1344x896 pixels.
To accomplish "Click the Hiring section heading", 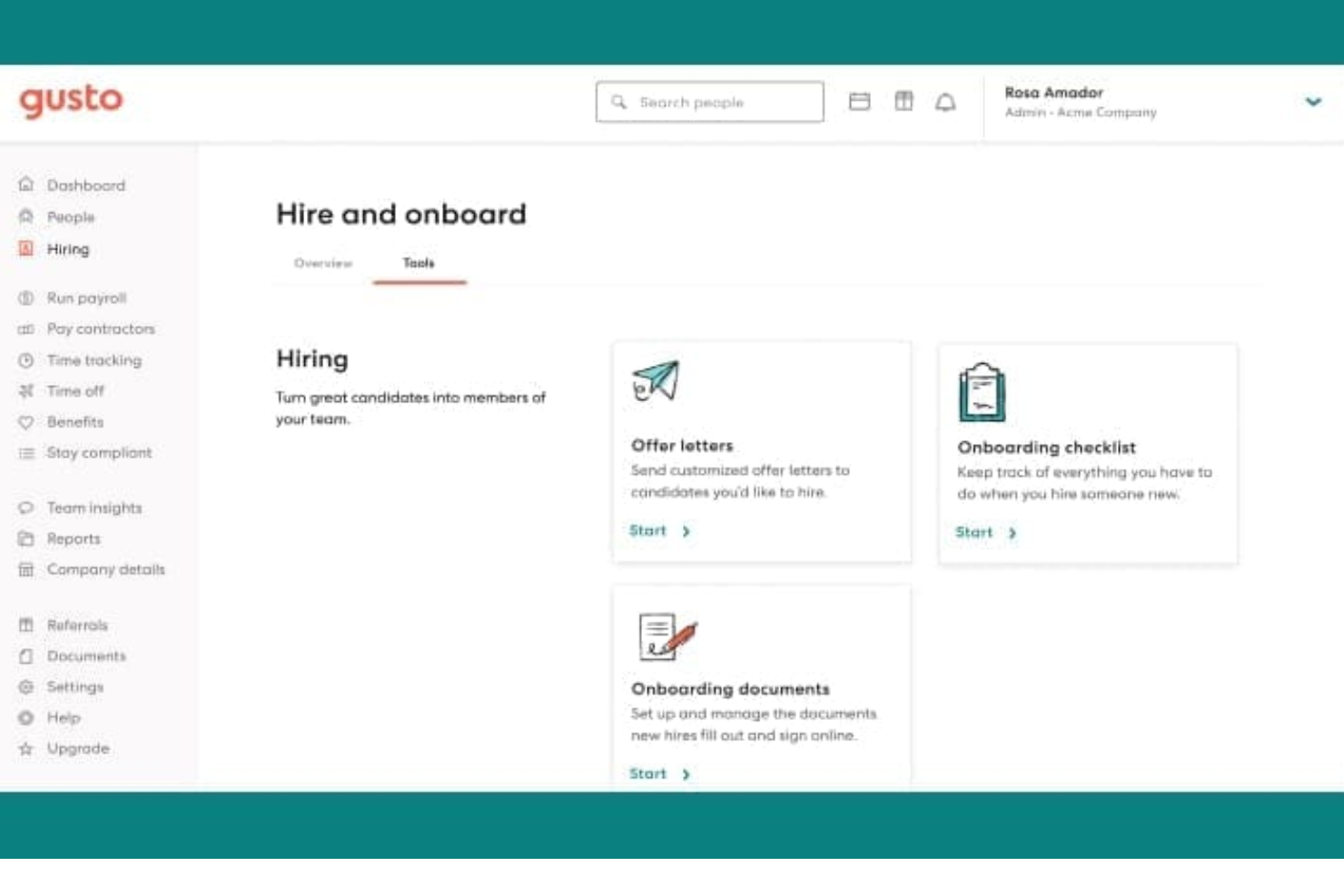I will coord(312,359).
